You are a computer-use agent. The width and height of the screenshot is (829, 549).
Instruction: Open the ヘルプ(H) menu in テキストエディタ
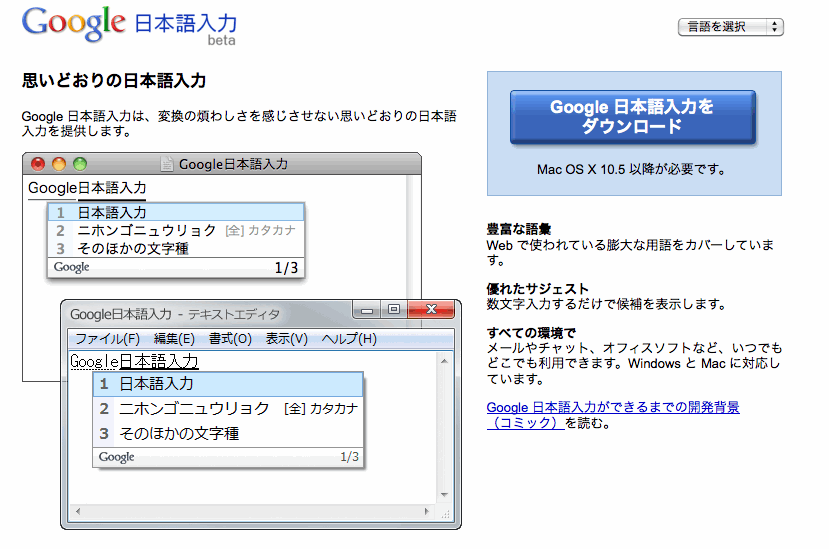tap(349, 338)
